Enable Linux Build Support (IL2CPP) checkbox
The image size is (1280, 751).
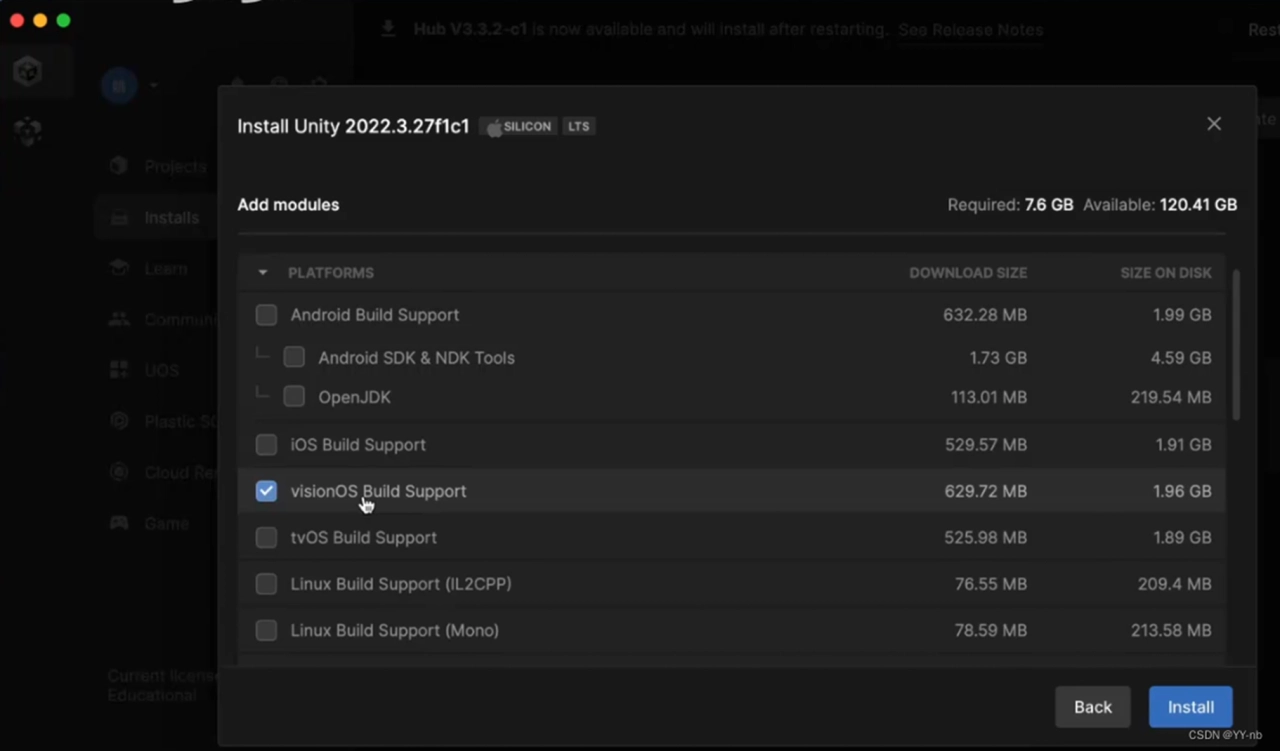click(266, 584)
